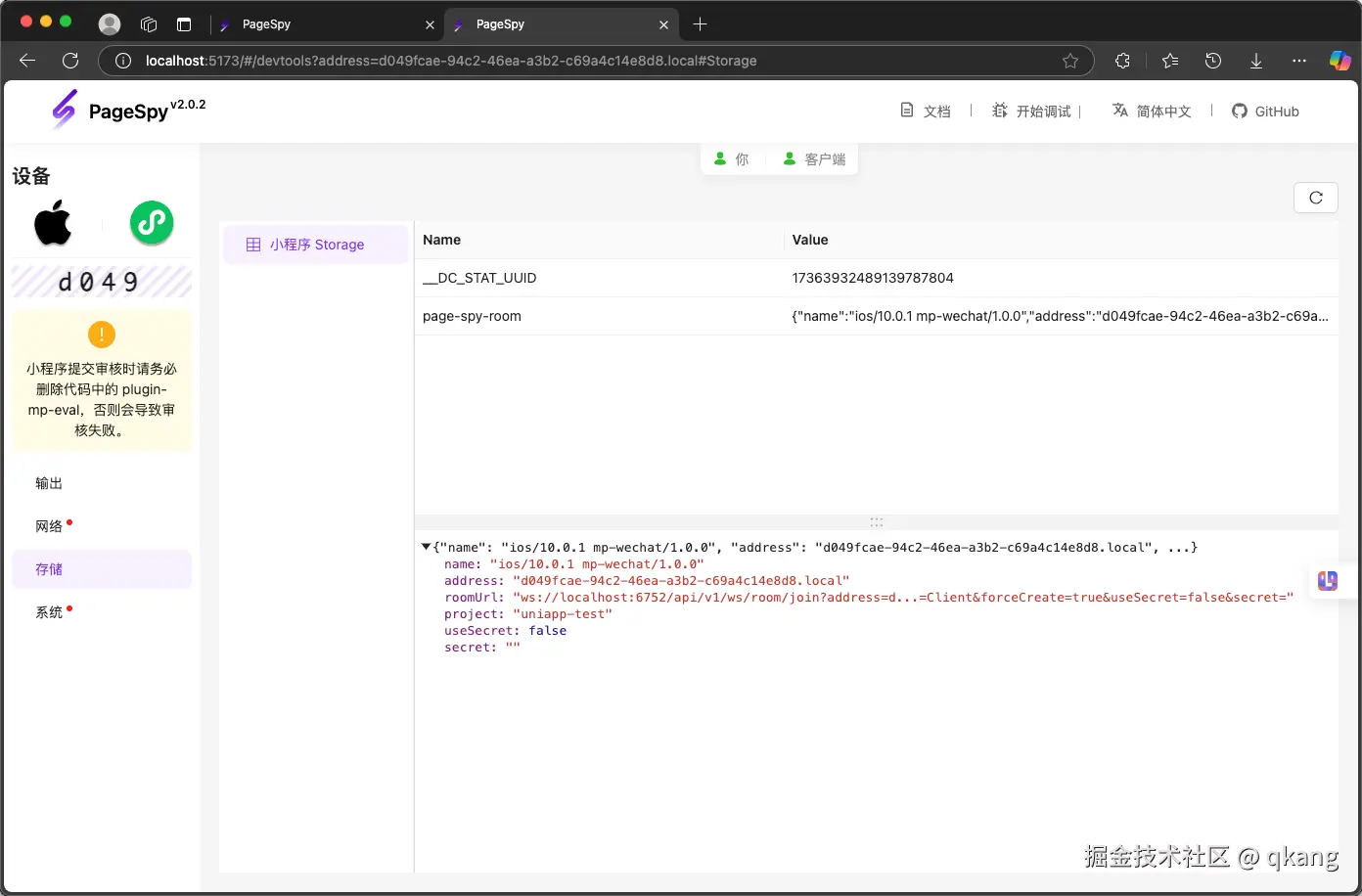Bookmark page with the star icon
1362x896 pixels.
point(1070,61)
